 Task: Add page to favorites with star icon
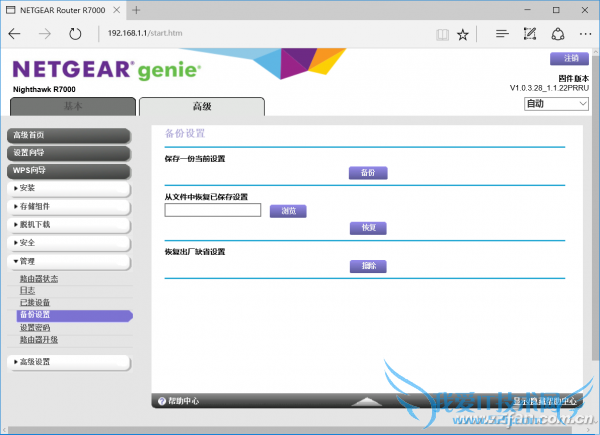click(463, 35)
